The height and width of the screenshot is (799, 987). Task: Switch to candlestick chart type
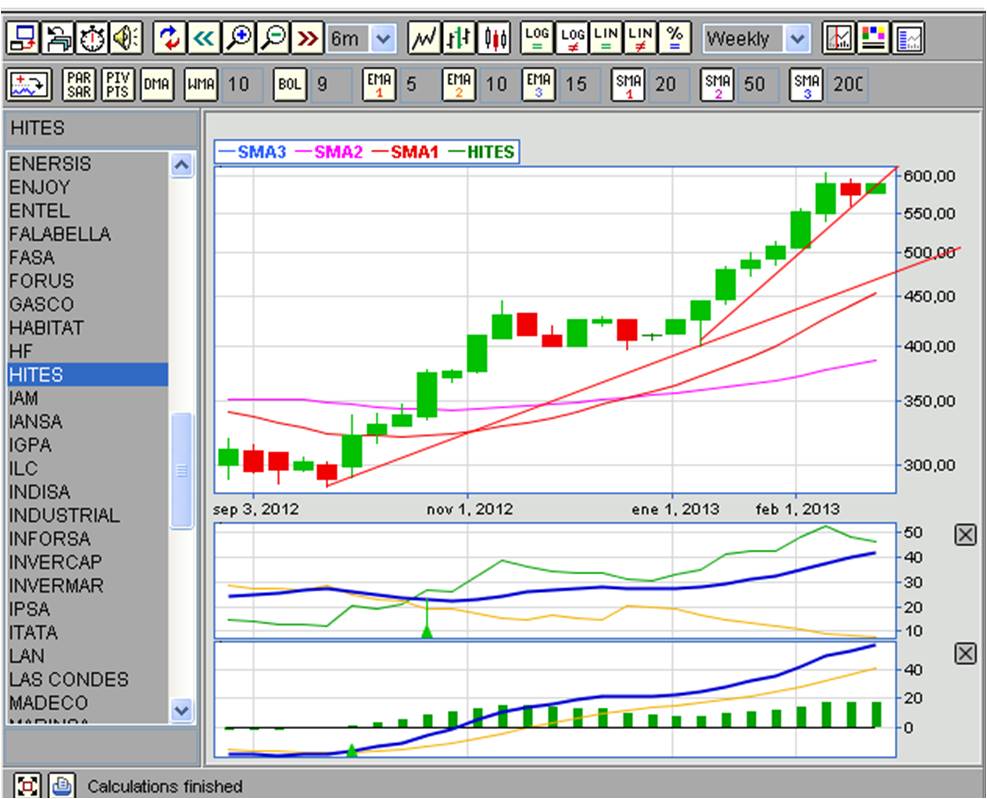[x=496, y=39]
